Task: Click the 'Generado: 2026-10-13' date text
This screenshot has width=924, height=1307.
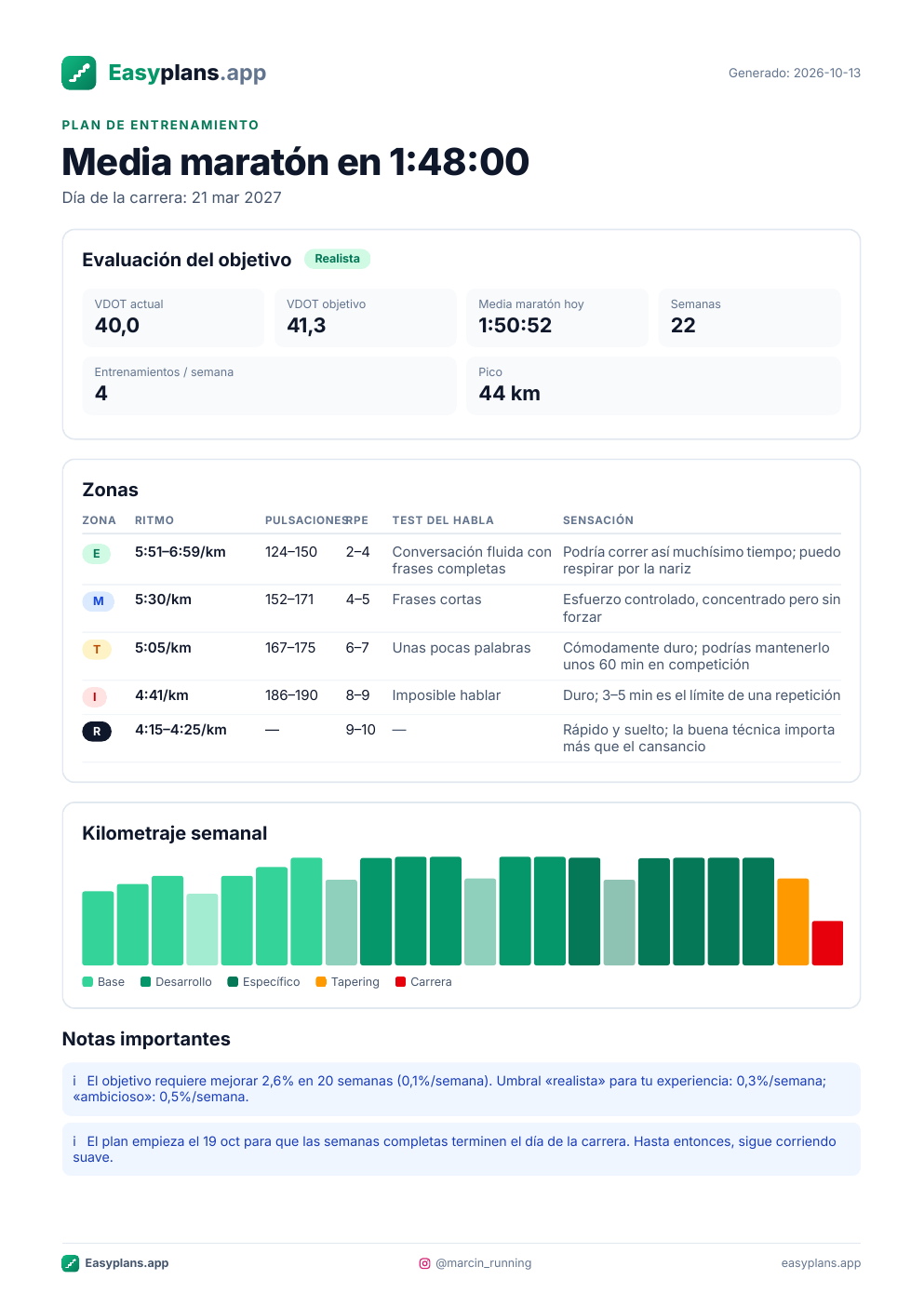Action: click(795, 73)
